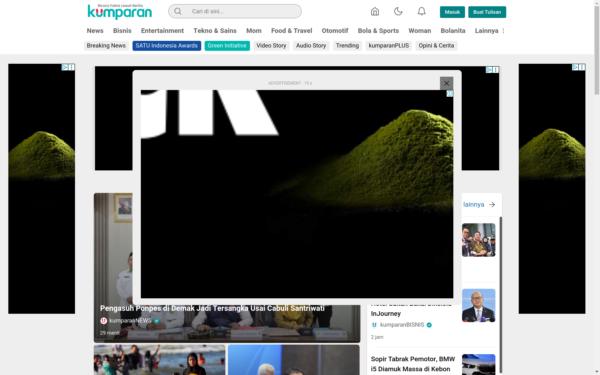
Task: Open the Bisnis menu
Action: (122, 31)
